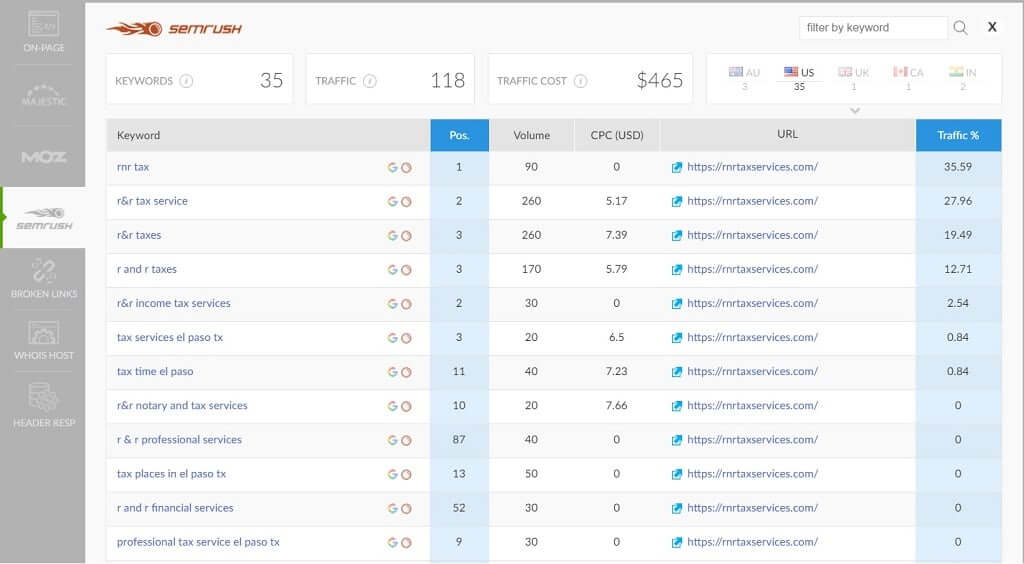
Task: Click the circle icon for 'r&r income tax services'
Action: (x=406, y=304)
